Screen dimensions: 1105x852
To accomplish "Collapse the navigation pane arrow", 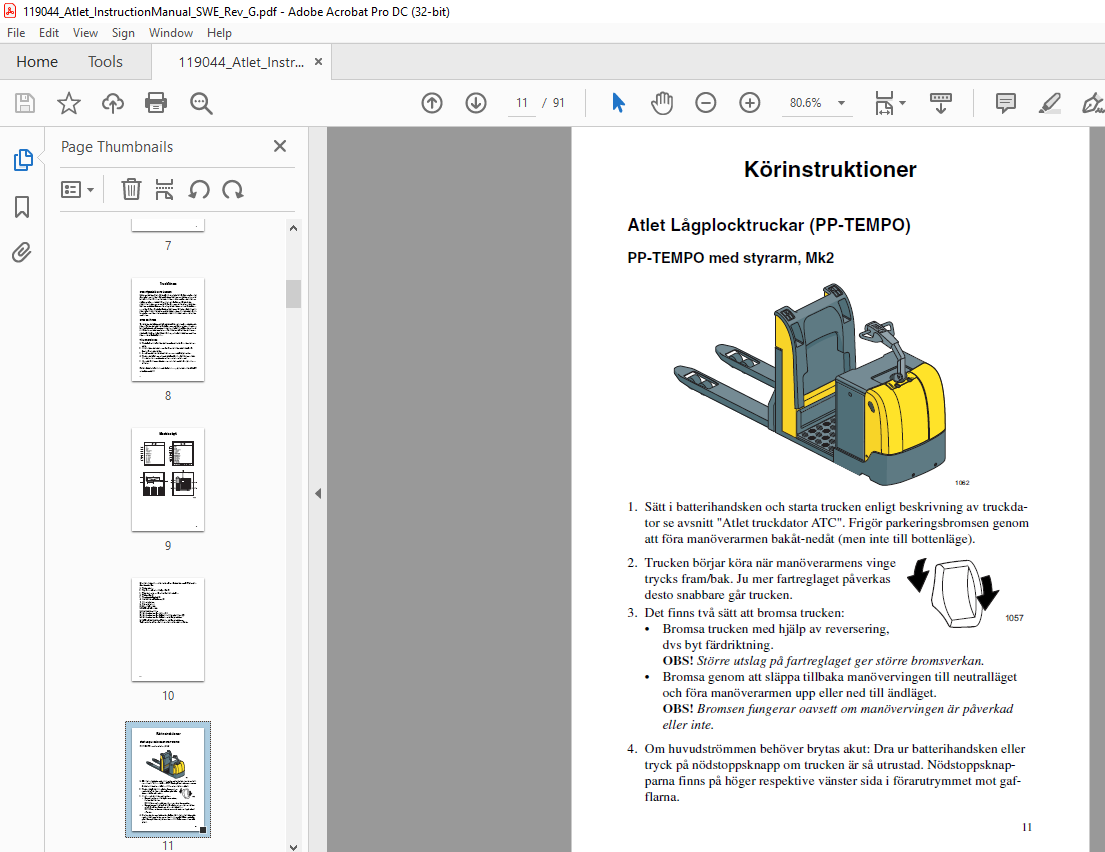I will pos(318,493).
